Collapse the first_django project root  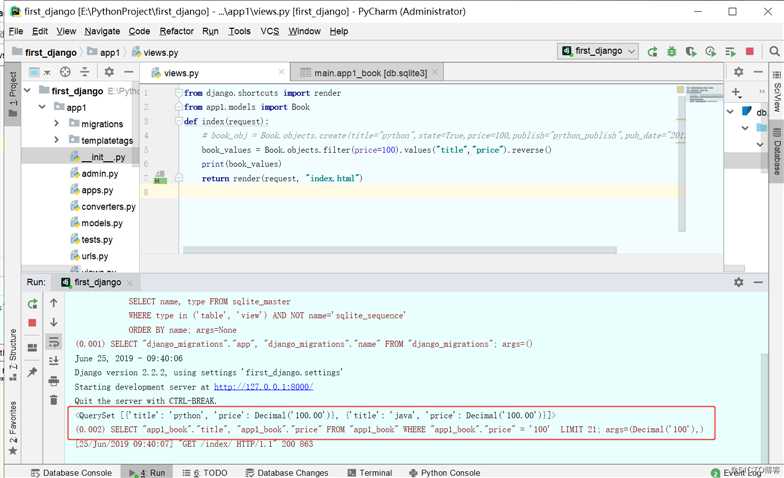tap(28, 90)
